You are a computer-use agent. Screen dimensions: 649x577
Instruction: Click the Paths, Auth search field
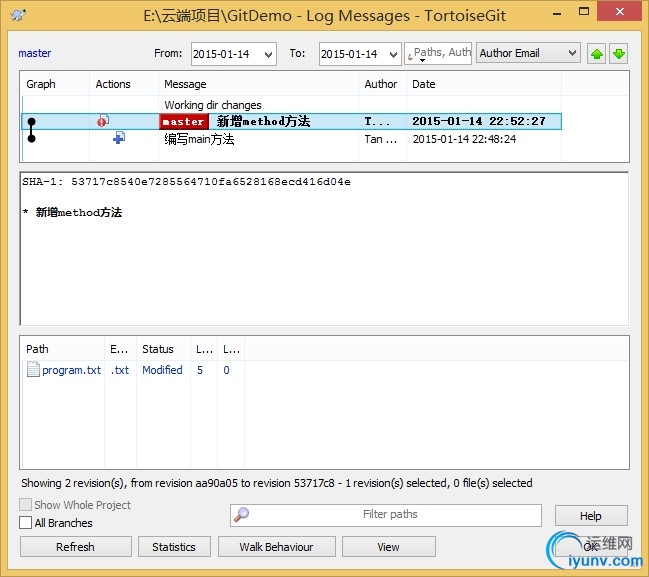(438, 53)
